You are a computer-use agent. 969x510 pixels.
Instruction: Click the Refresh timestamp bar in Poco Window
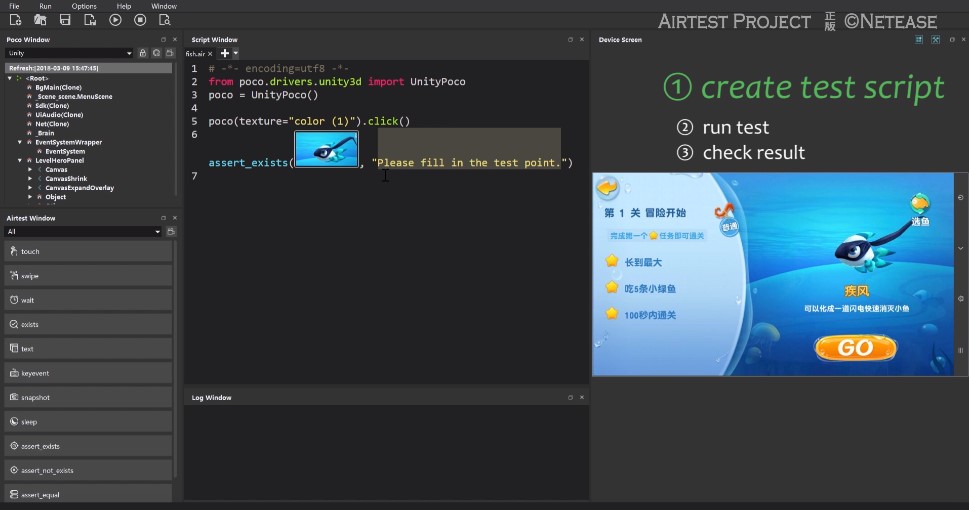point(88,68)
